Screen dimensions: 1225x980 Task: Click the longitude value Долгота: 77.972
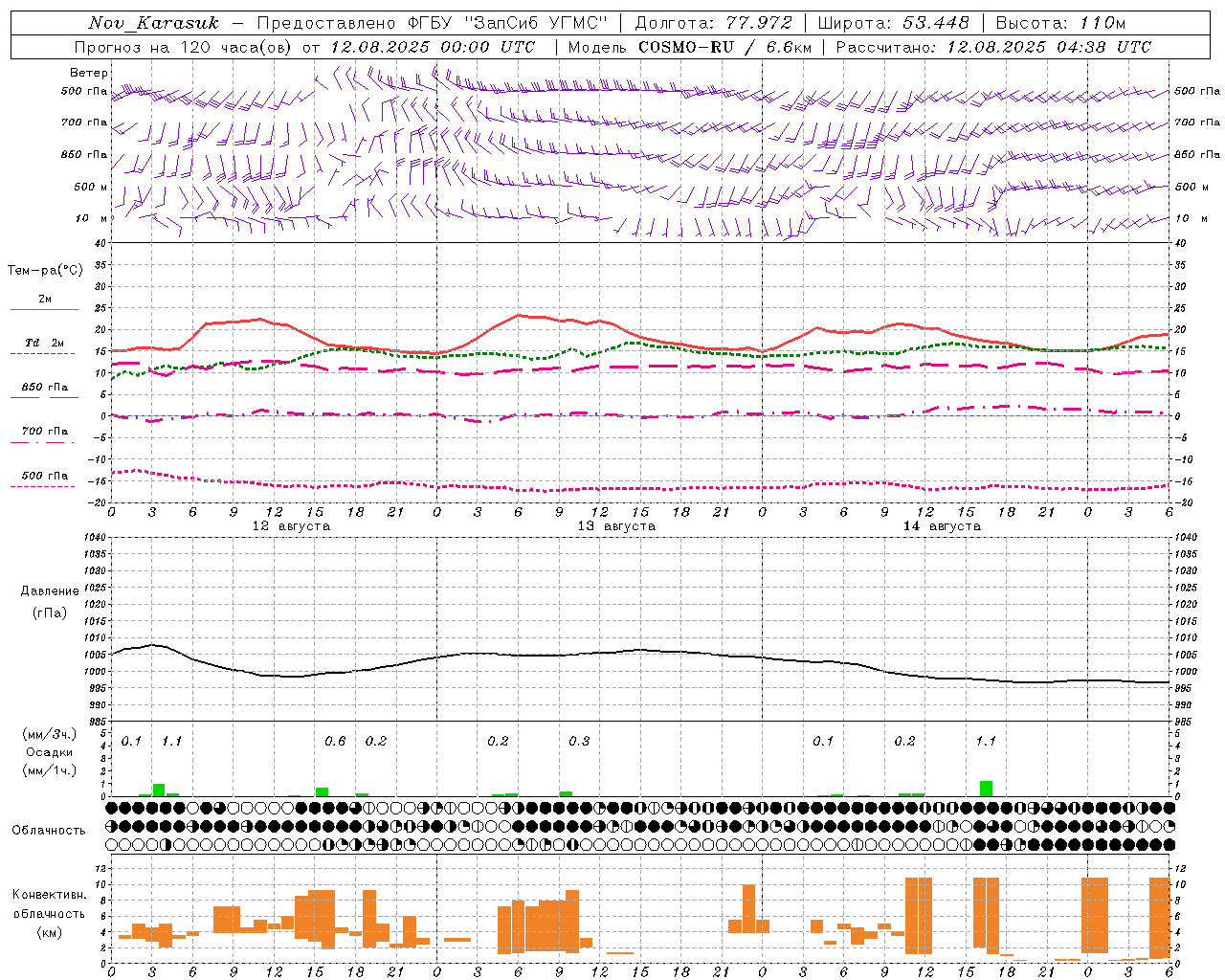click(x=714, y=23)
